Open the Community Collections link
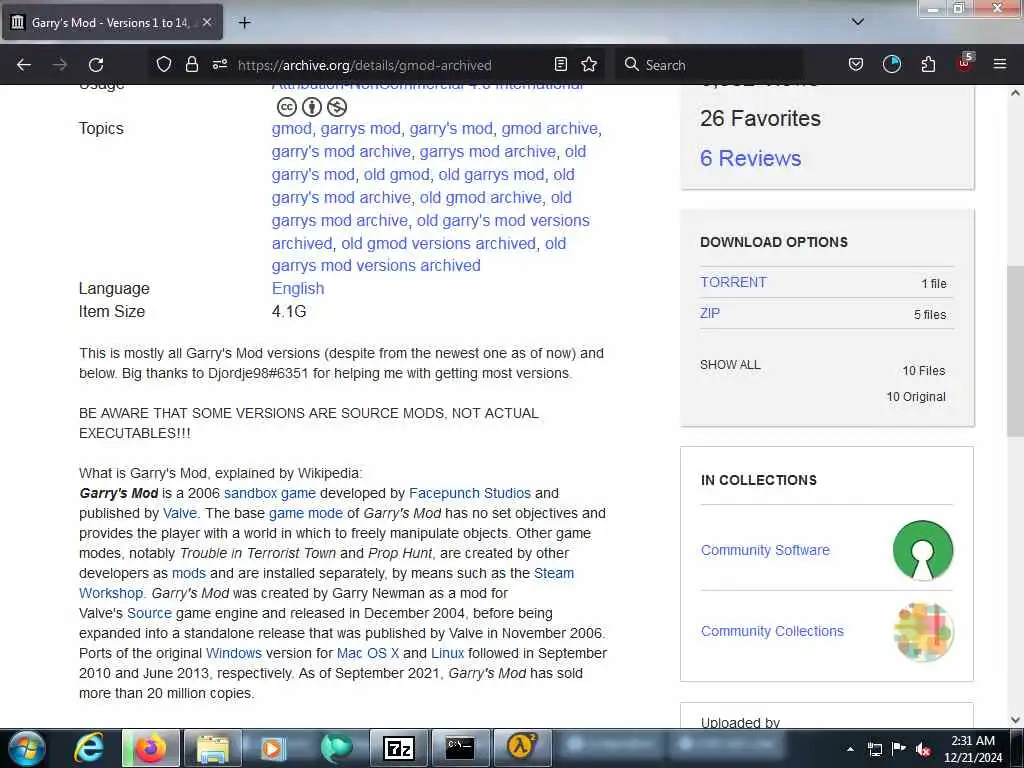This screenshot has width=1024, height=768. point(772,631)
